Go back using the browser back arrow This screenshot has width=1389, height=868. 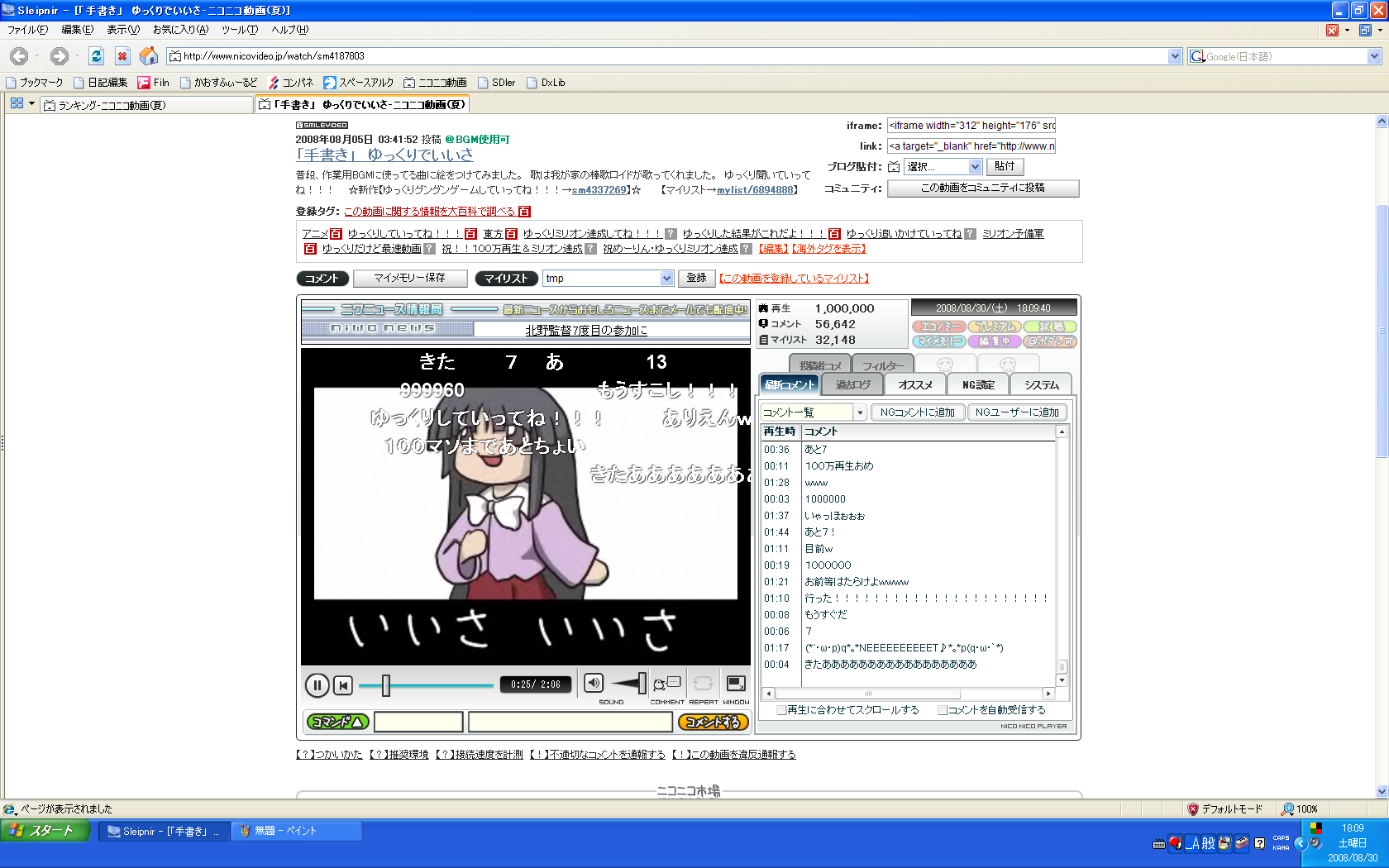pyautogui.click(x=19, y=56)
